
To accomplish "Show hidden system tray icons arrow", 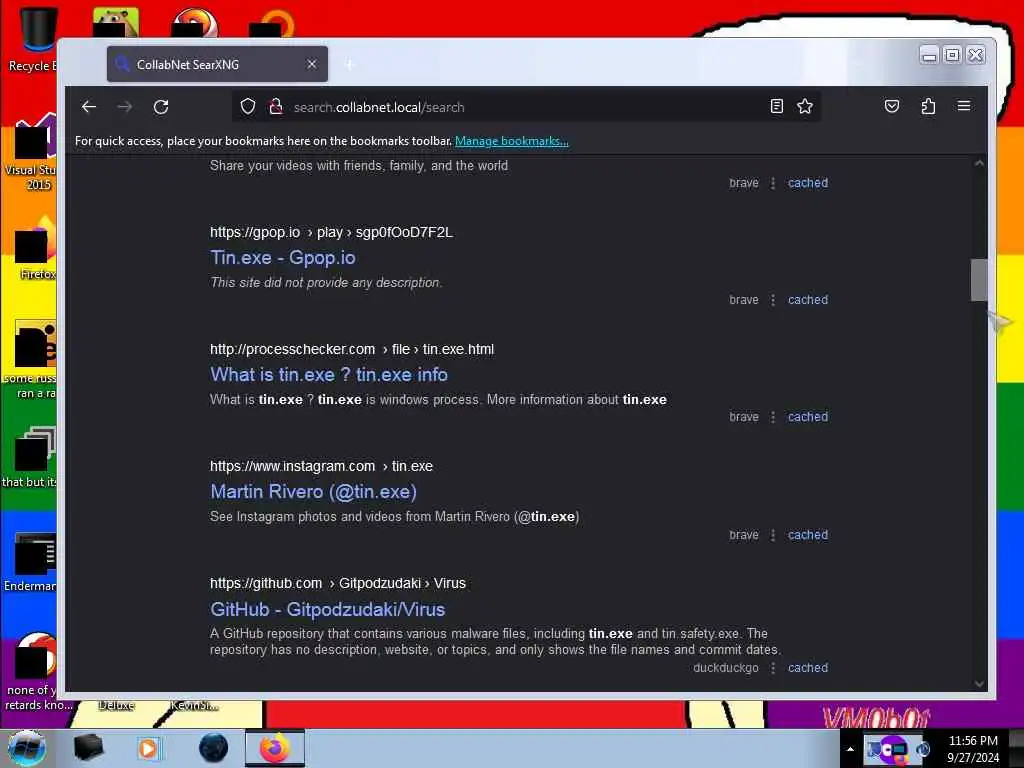I will [x=850, y=749].
